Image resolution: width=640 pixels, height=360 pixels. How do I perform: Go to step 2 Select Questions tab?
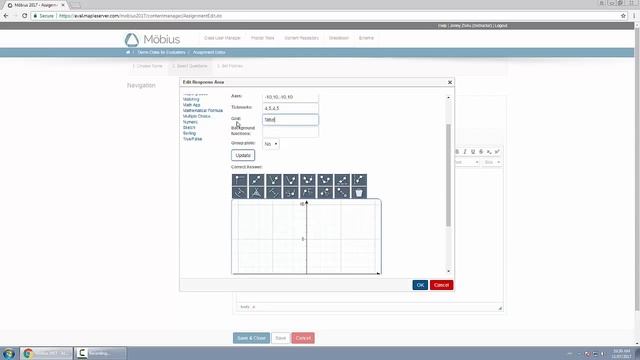pyautogui.click(x=189, y=66)
